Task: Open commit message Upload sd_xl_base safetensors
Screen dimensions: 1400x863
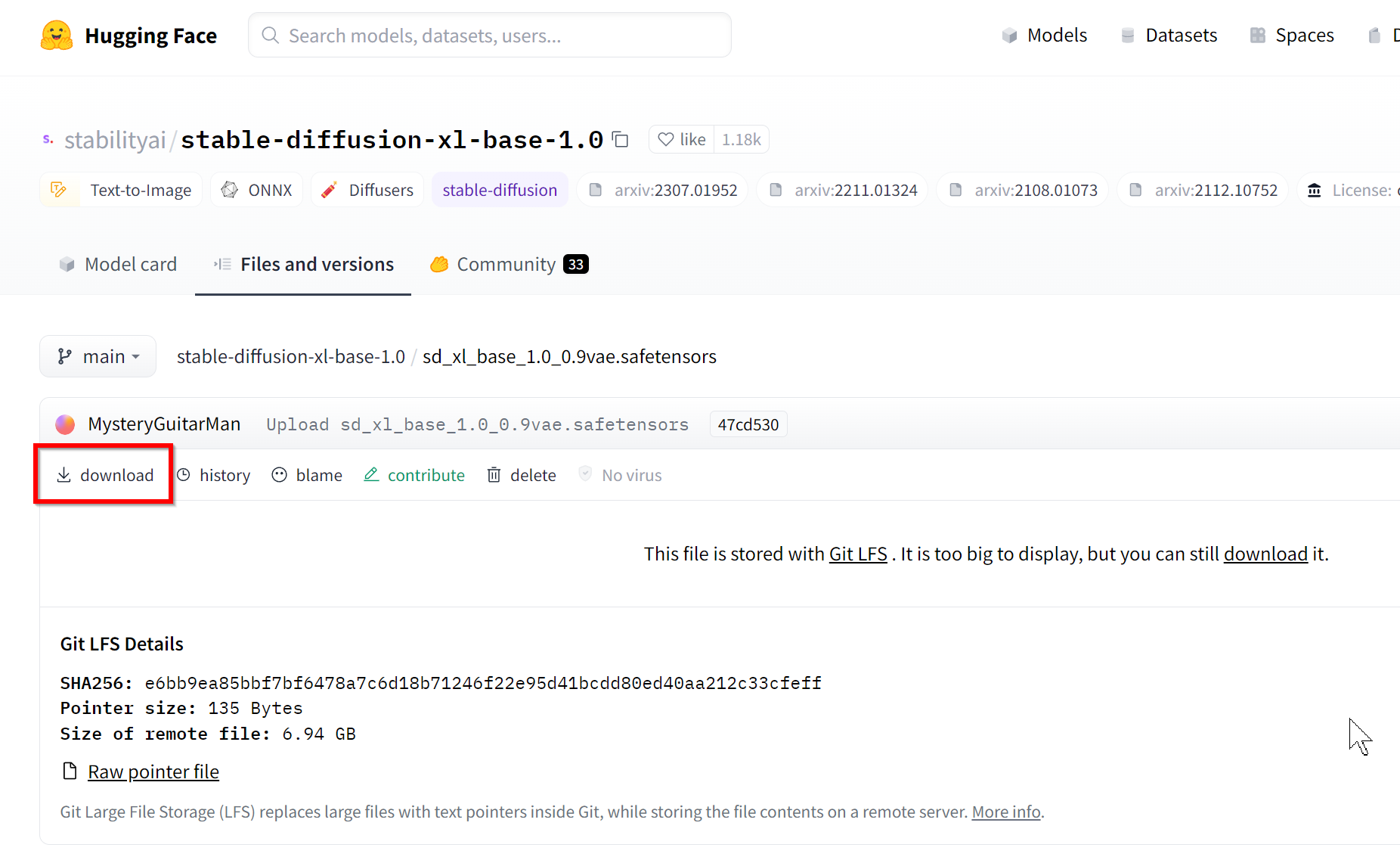Action: tap(477, 424)
